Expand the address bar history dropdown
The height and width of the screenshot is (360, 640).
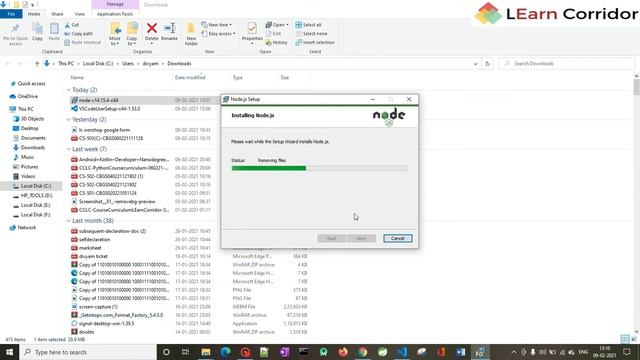point(475,64)
